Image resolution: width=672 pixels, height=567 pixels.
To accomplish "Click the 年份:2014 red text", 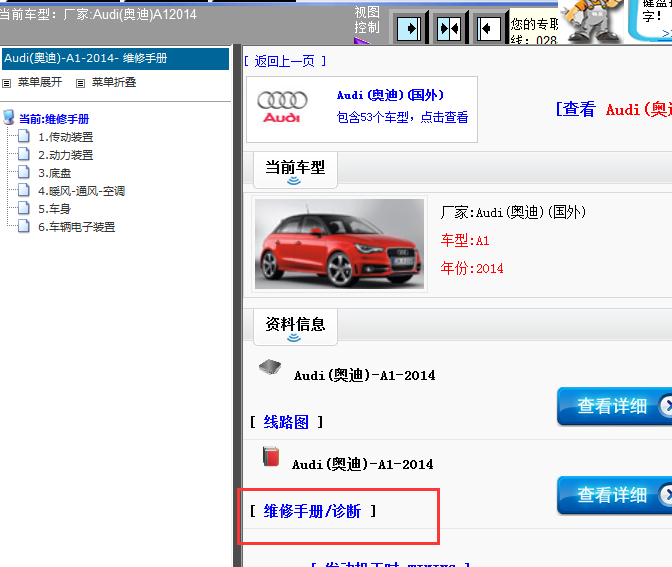I will [472, 268].
